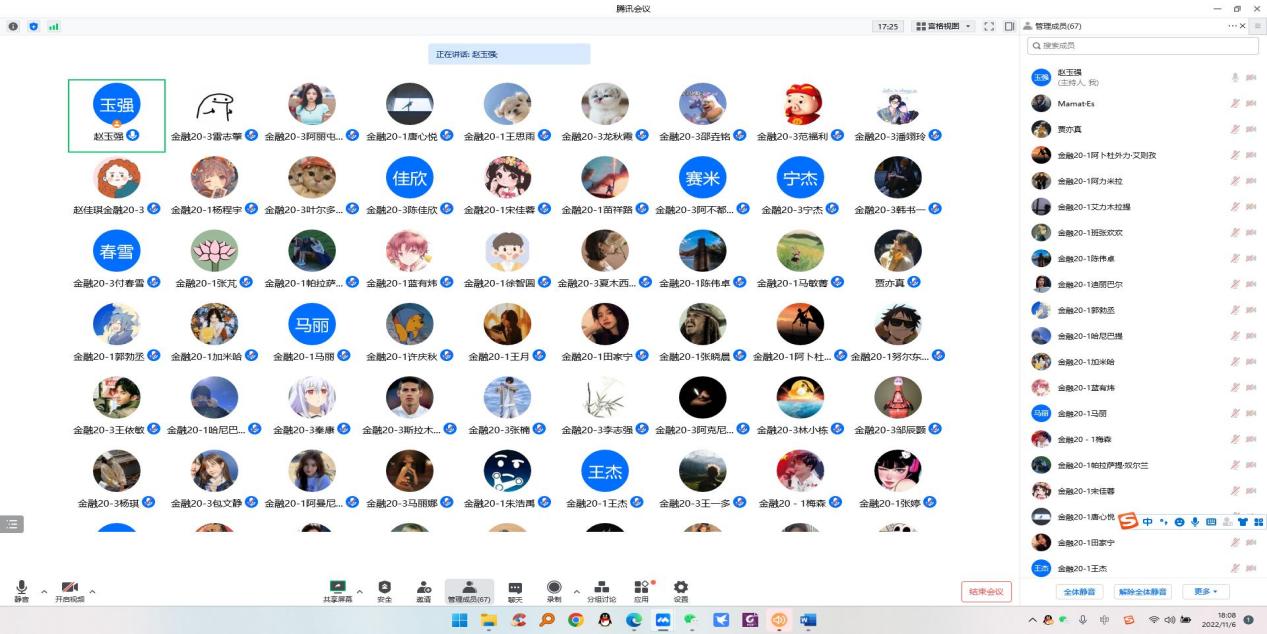The image size is (1267, 634).
Task: Toggle 开启视频 camera on
Action: pos(69,590)
